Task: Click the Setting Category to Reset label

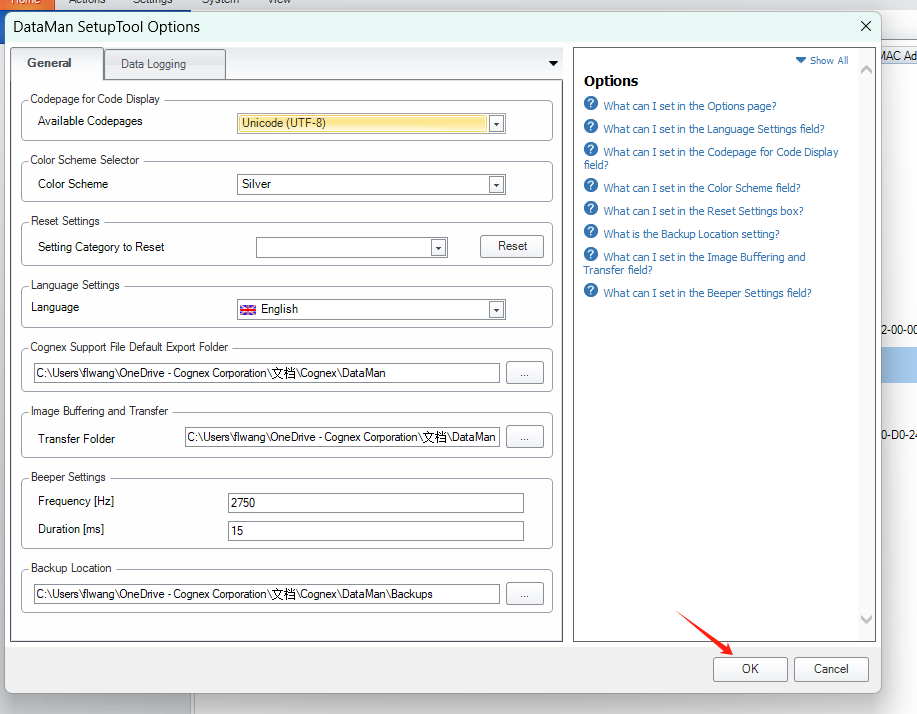Action: [101, 247]
